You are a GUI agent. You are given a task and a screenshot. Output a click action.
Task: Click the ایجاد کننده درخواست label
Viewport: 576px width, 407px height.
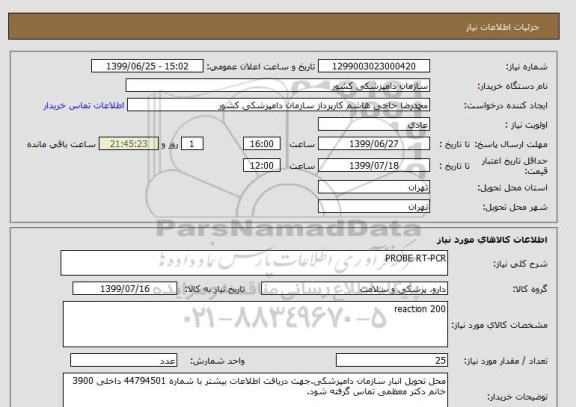pyautogui.click(x=505, y=106)
